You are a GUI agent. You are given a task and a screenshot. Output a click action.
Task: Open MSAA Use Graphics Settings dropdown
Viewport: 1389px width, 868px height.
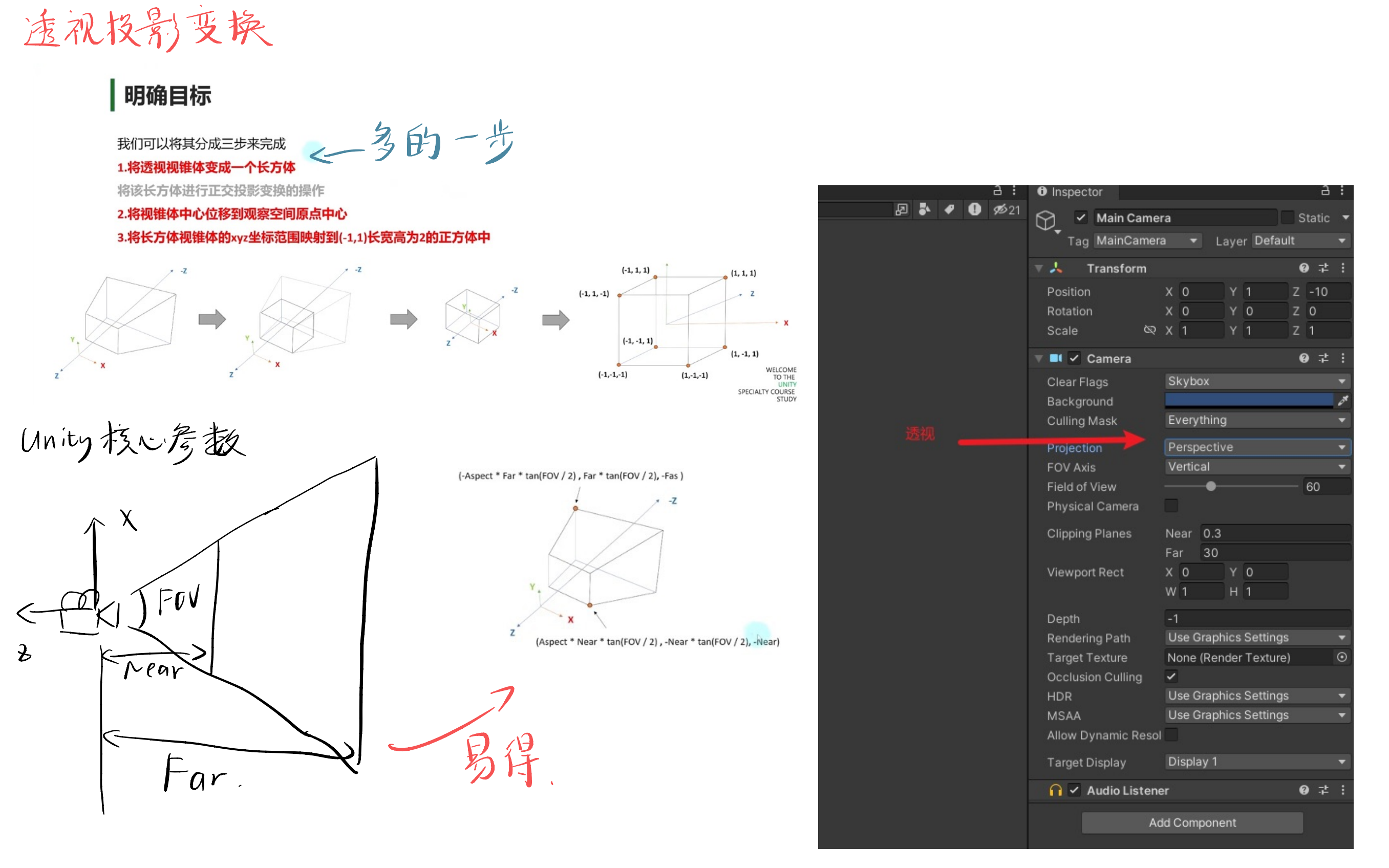tap(1257, 715)
